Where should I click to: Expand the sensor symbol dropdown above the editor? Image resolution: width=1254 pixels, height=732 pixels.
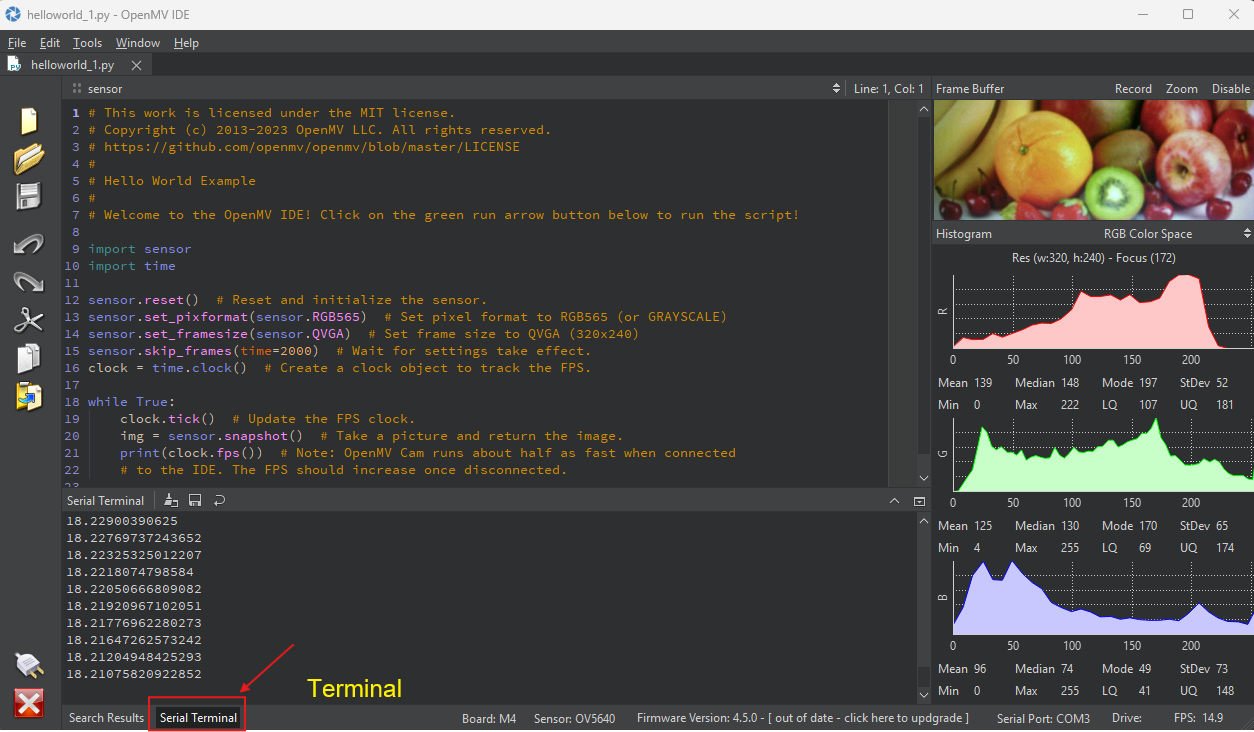point(836,89)
